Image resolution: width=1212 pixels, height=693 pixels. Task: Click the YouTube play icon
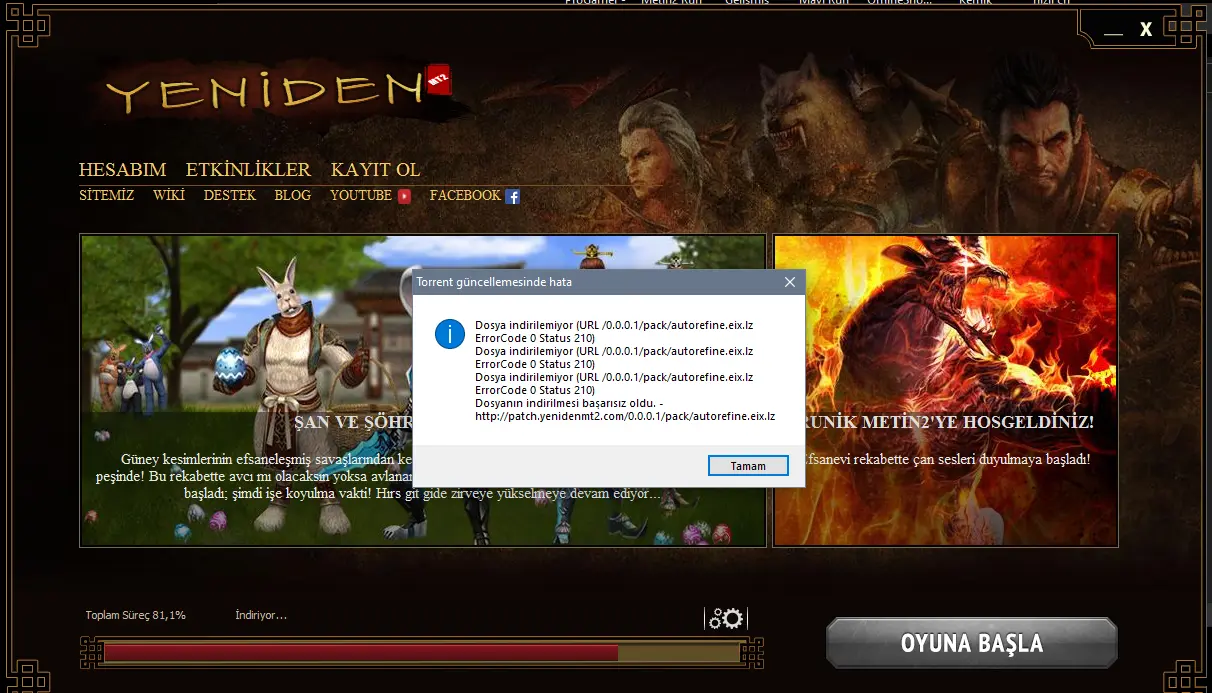tap(404, 197)
